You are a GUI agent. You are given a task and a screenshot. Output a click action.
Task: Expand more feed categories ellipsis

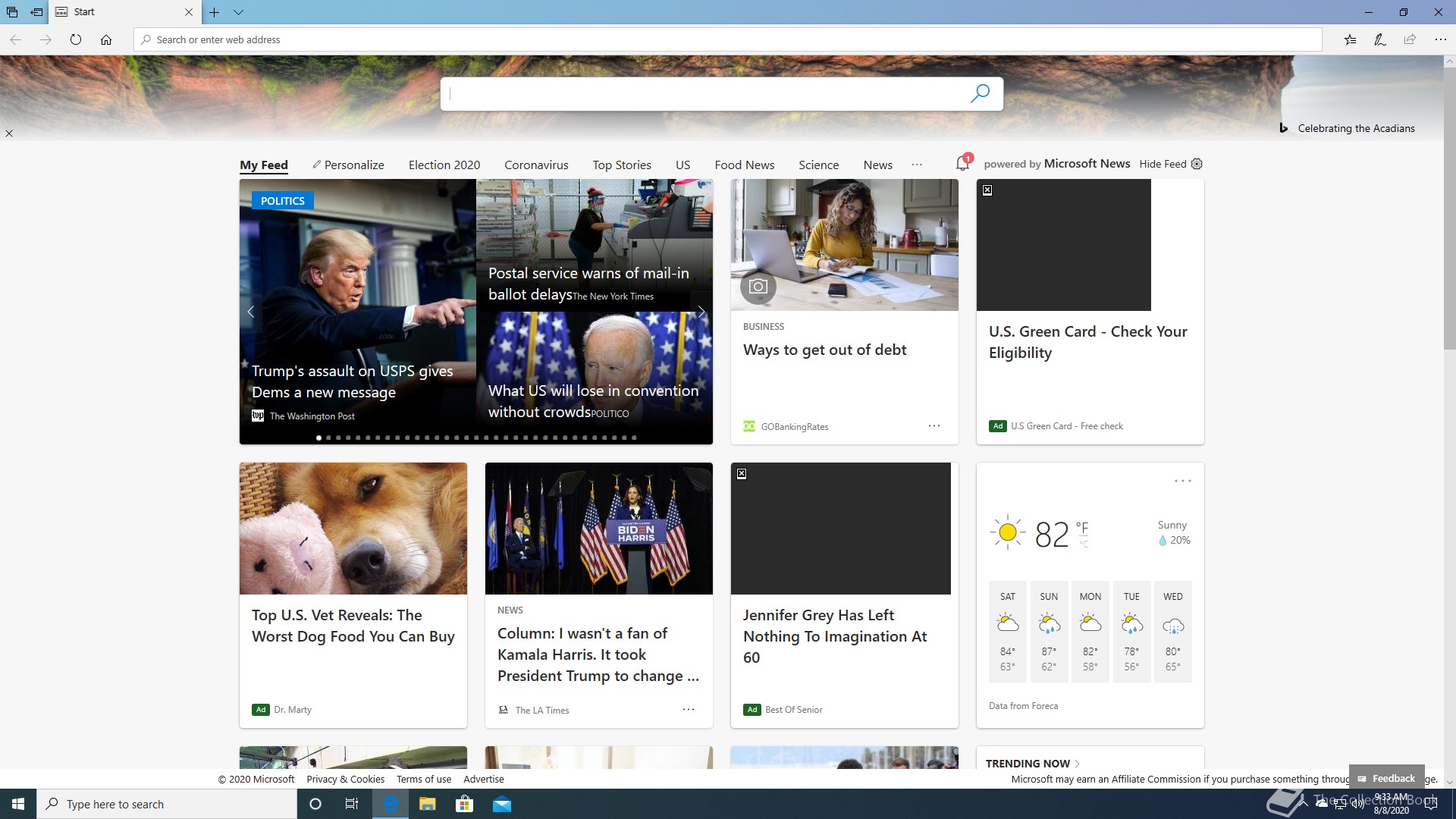(917, 165)
